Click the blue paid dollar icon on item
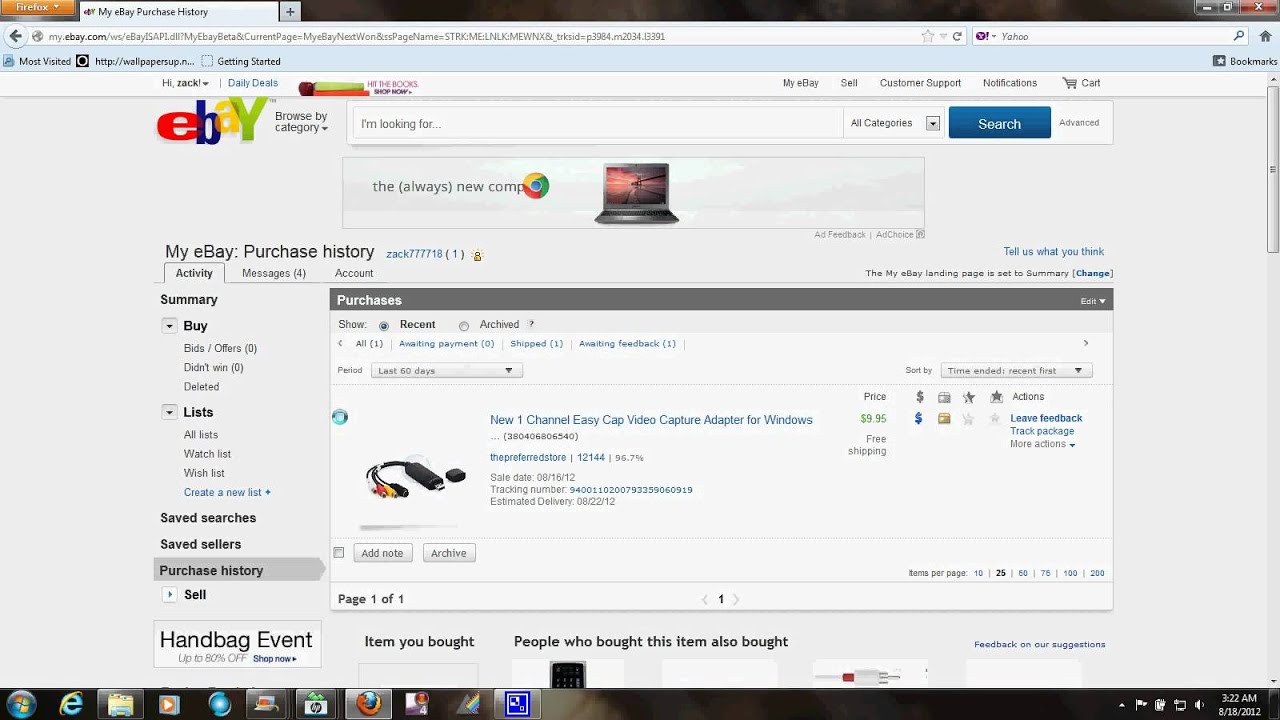Image resolution: width=1280 pixels, height=720 pixels. click(x=918, y=419)
